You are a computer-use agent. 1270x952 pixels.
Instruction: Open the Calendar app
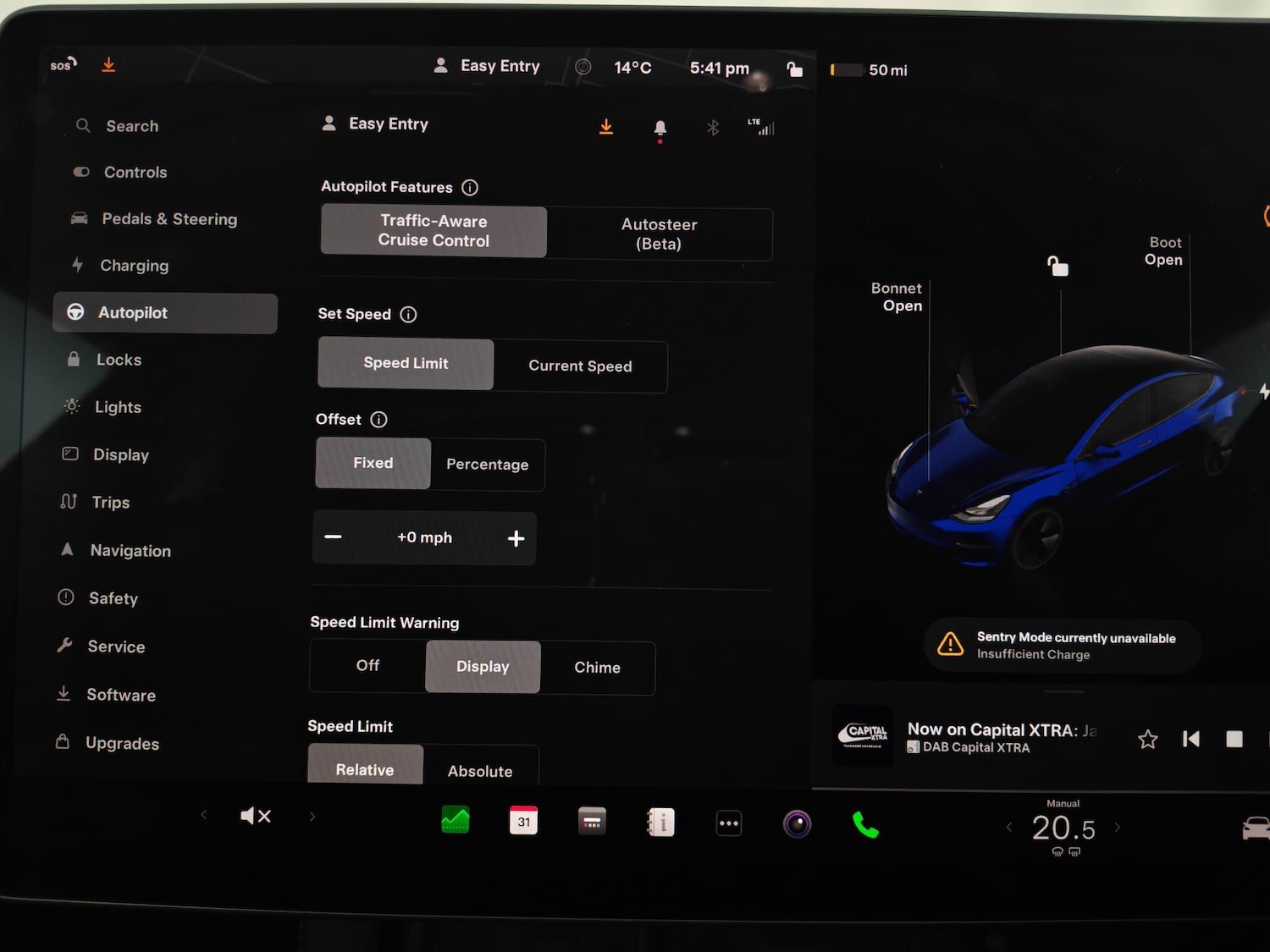pyautogui.click(x=523, y=819)
